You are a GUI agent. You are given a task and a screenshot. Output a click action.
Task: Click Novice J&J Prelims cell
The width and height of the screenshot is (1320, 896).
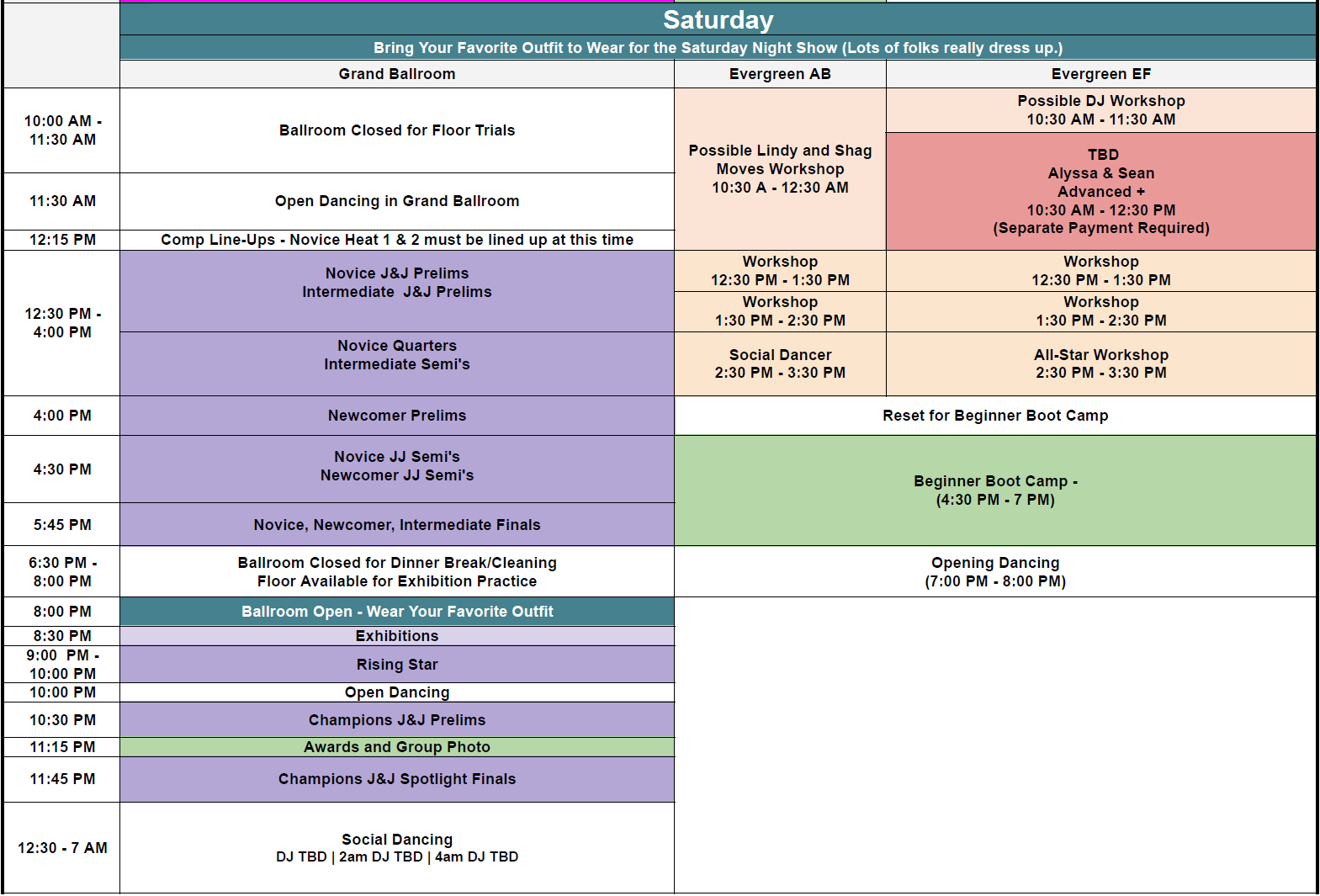(x=397, y=291)
